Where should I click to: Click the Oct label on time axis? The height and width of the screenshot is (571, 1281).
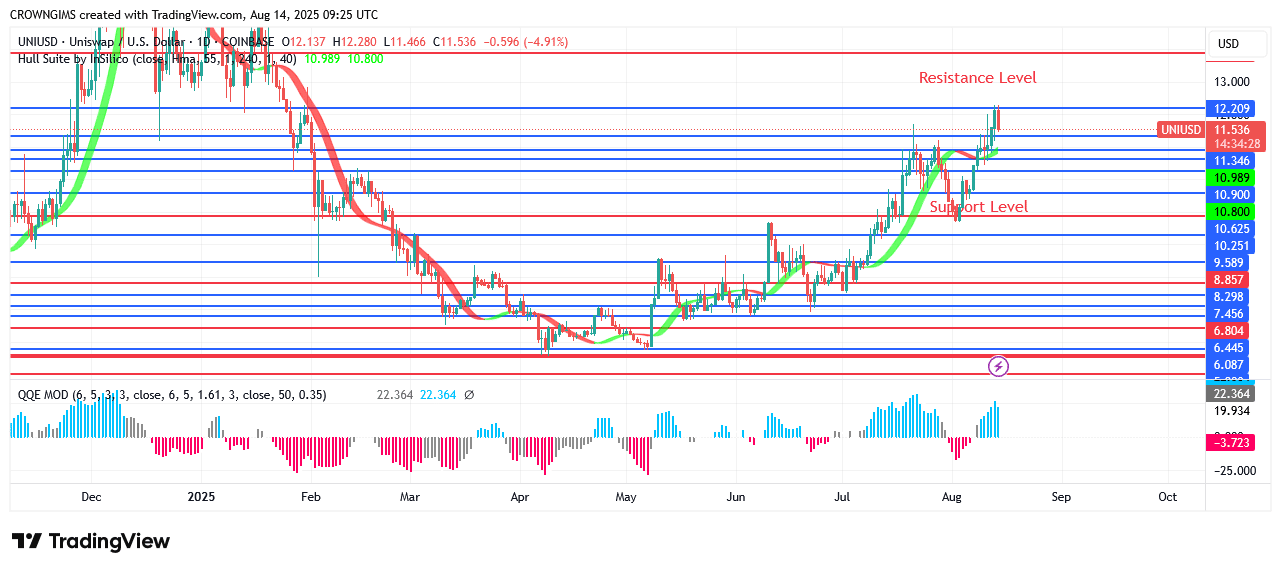click(1167, 497)
